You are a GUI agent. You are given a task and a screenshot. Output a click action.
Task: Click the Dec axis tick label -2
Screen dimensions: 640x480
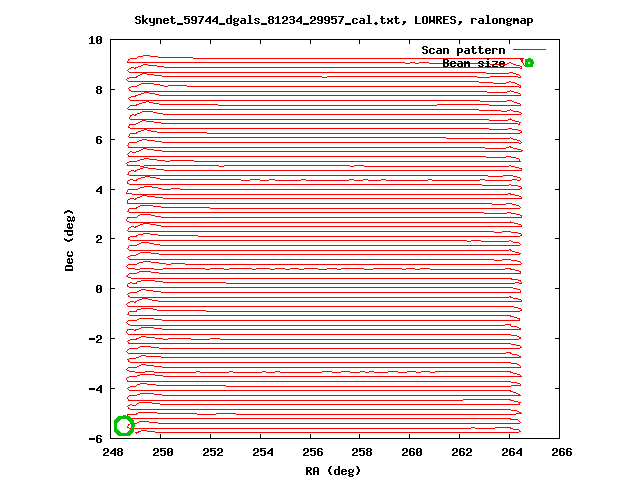[95, 339]
